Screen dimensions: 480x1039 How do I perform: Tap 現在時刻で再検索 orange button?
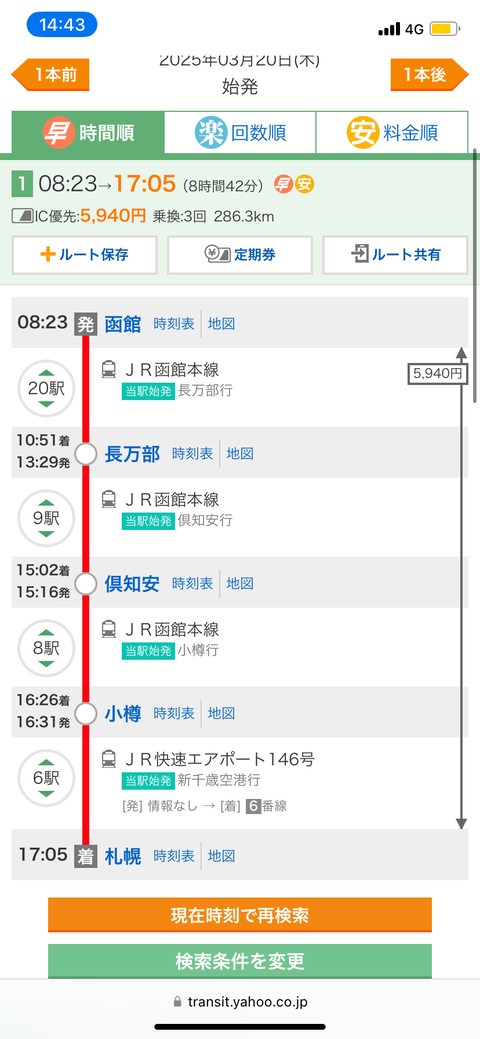(240, 915)
